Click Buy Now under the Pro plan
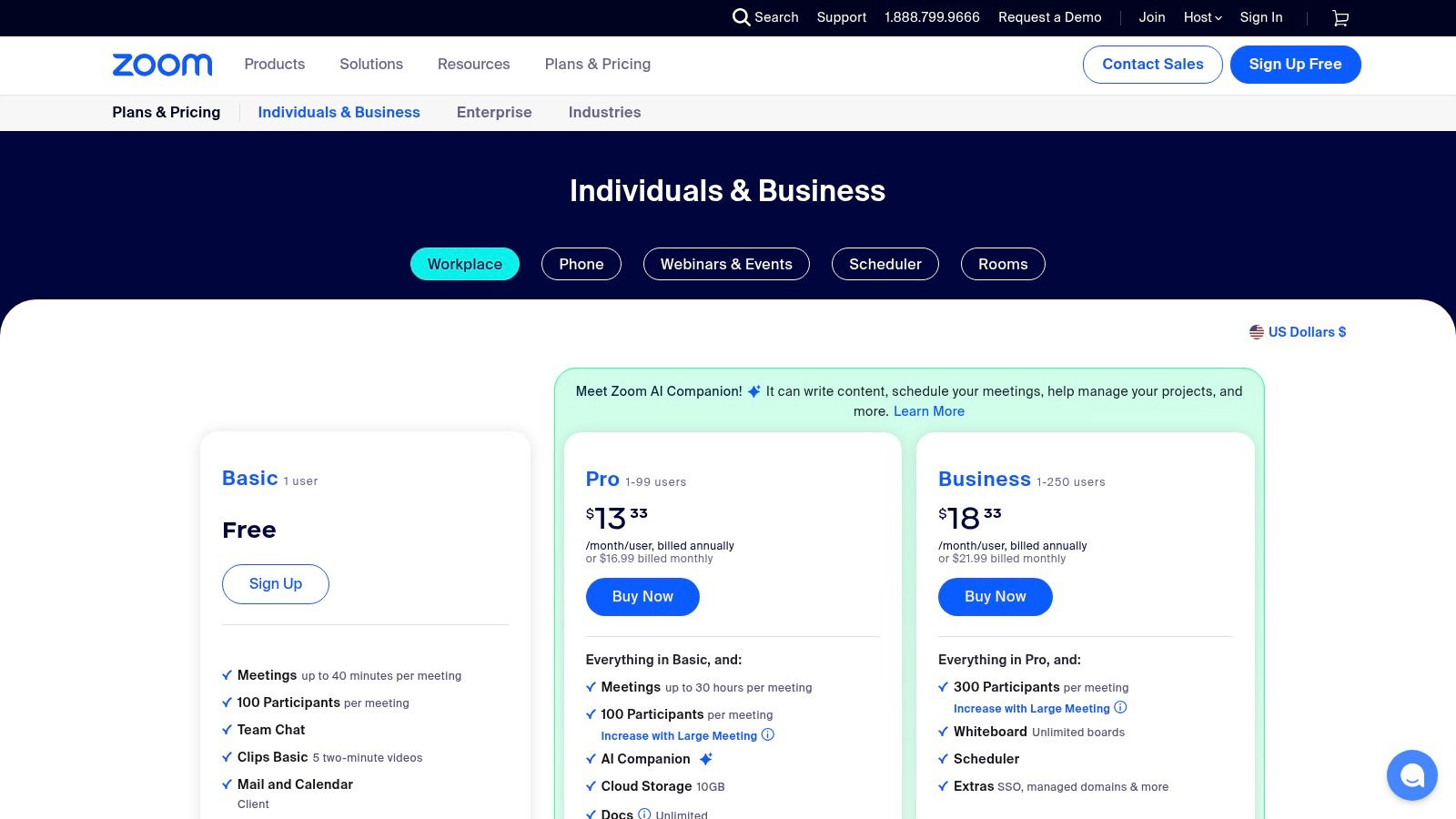The width and height of the screenshot is (1456, 819). 642,596
